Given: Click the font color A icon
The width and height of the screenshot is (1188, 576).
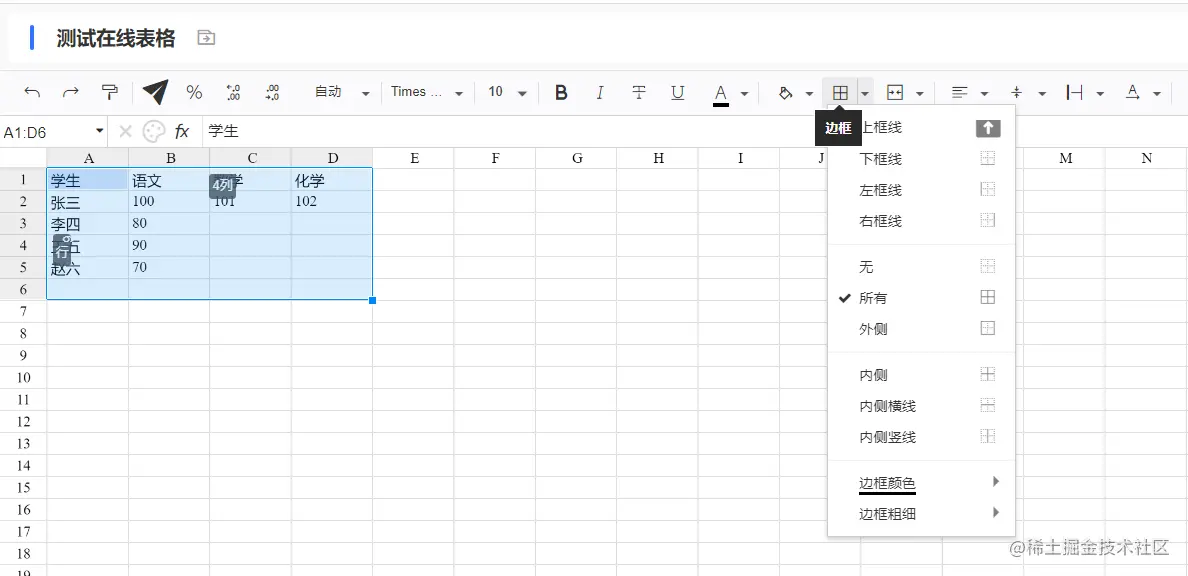Looking at the screenshot, I should [x=721, y=94].
